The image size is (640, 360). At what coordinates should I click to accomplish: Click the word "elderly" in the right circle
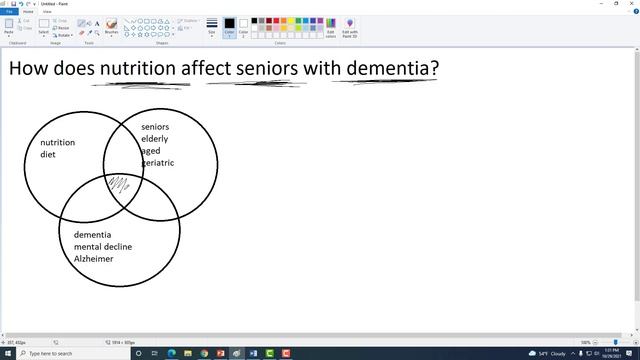coord(155,139)
